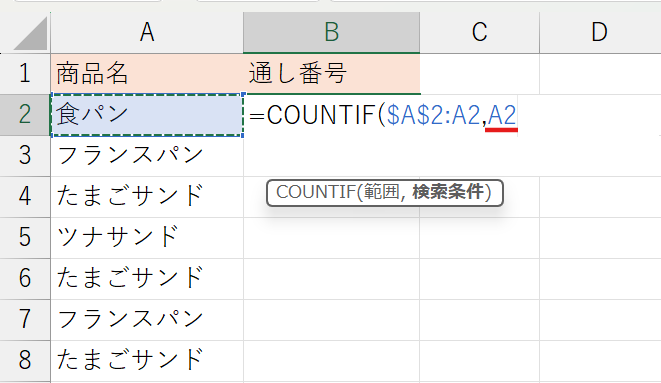Click empty cell D1

coord(600,74)
